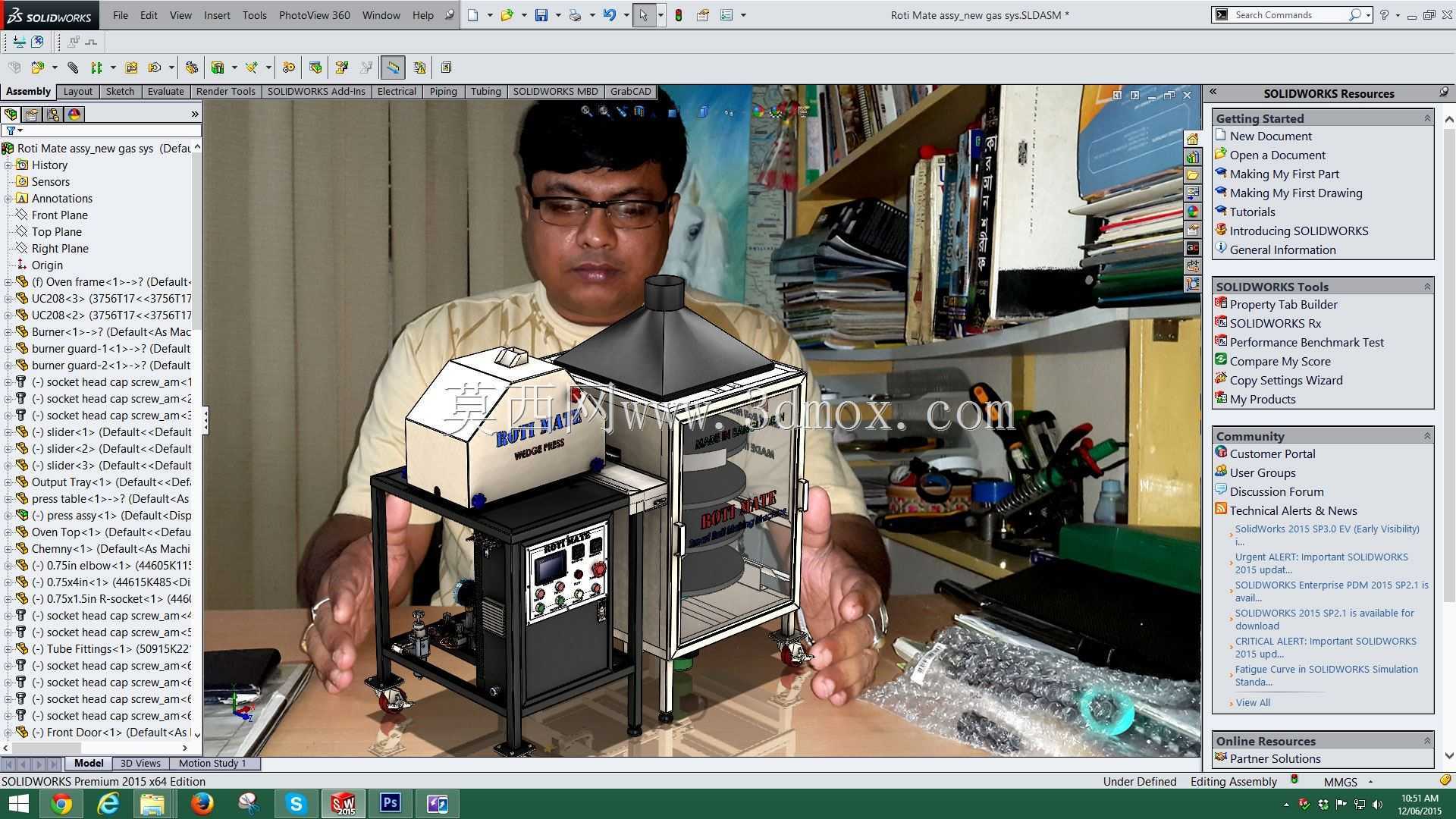Click the Reference Geometry icon
Viewport: 1456px width, 819px height.
click(x=251, y=67)
